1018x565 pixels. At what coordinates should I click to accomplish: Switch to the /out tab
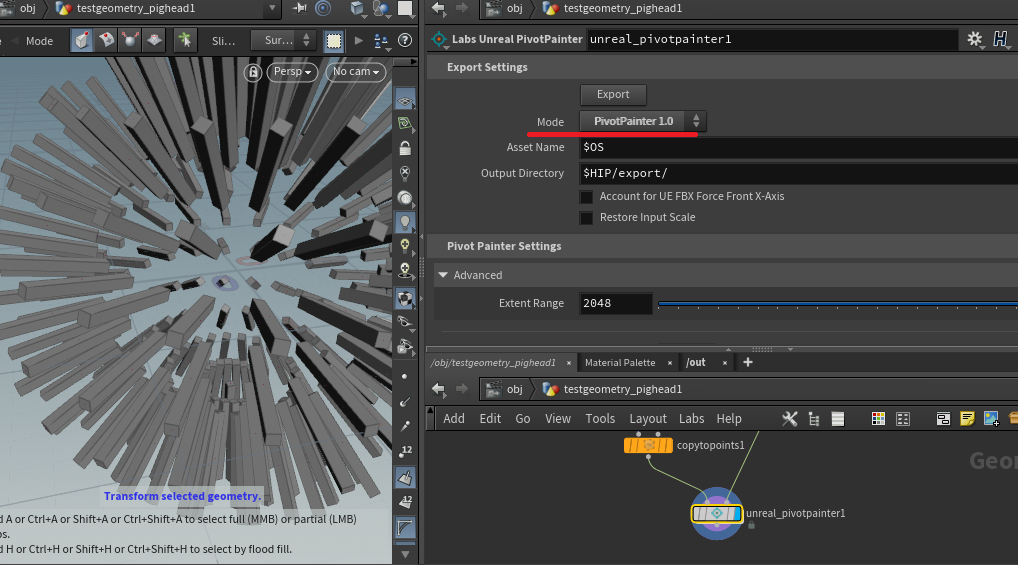pos(696,362)
